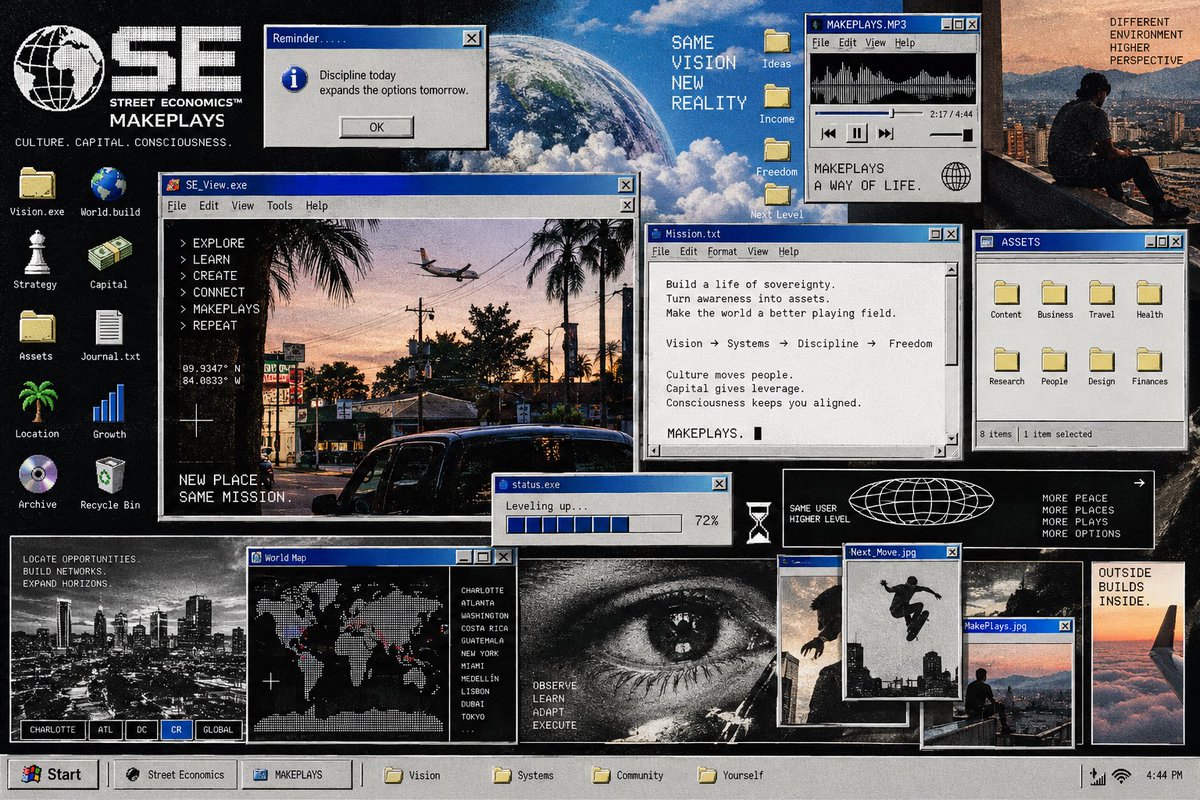Click OK in the Reminder dialog
The image size is (1200, 800).
pyautogui.click(x=376, y=127)
